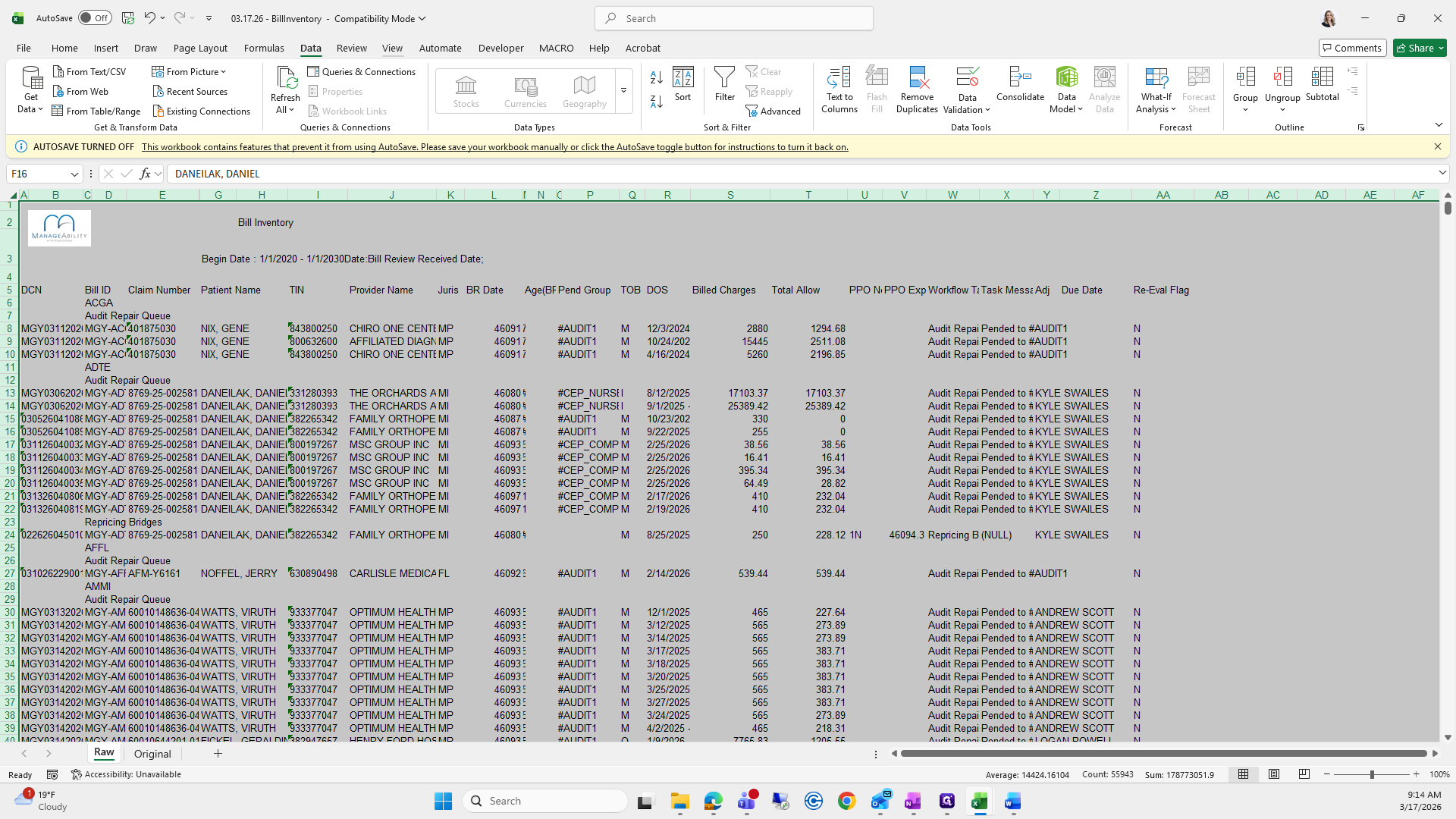This screenshot has height=819, width=1456.
Task: Switch to Page Layout view button
Action: [x=1274, y=774]
